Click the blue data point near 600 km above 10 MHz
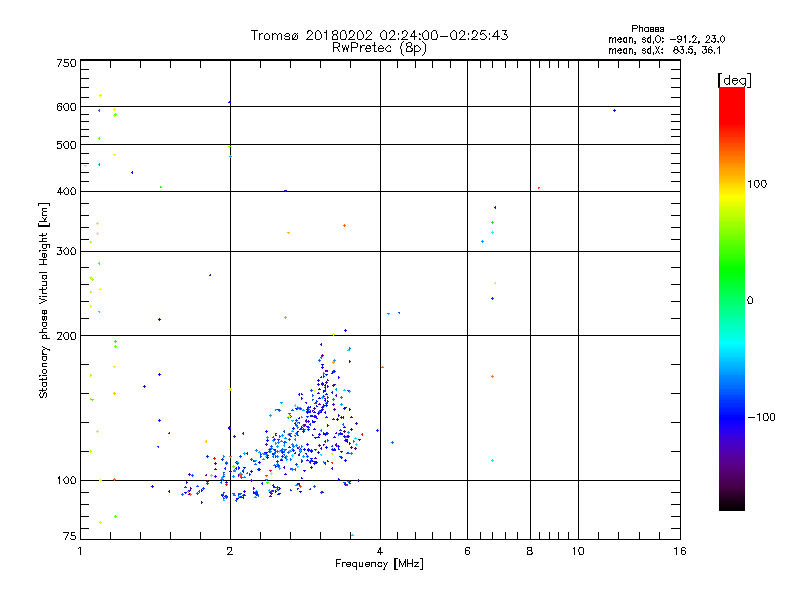The width and height of the screenshot is (800, 600). click(614, 110)
